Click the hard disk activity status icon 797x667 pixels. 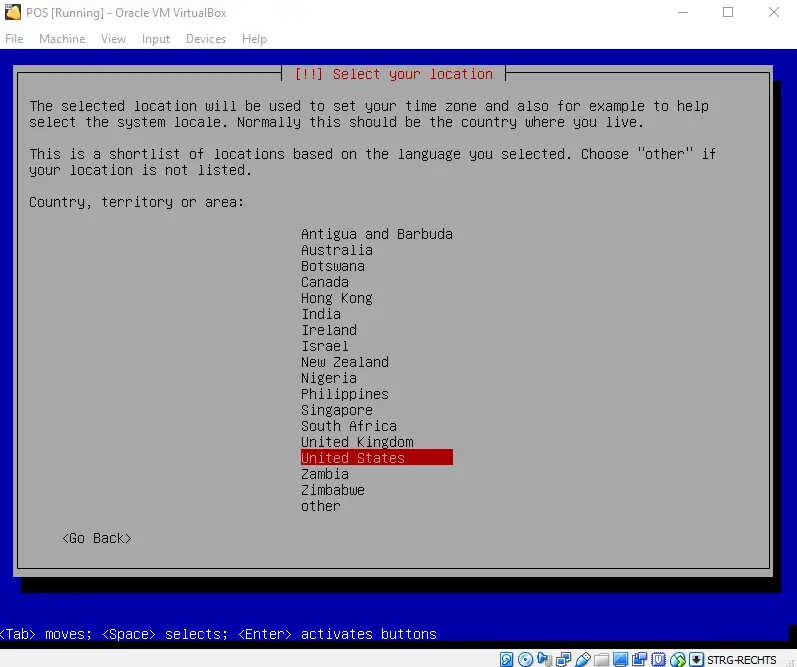(x=506, y=659)
